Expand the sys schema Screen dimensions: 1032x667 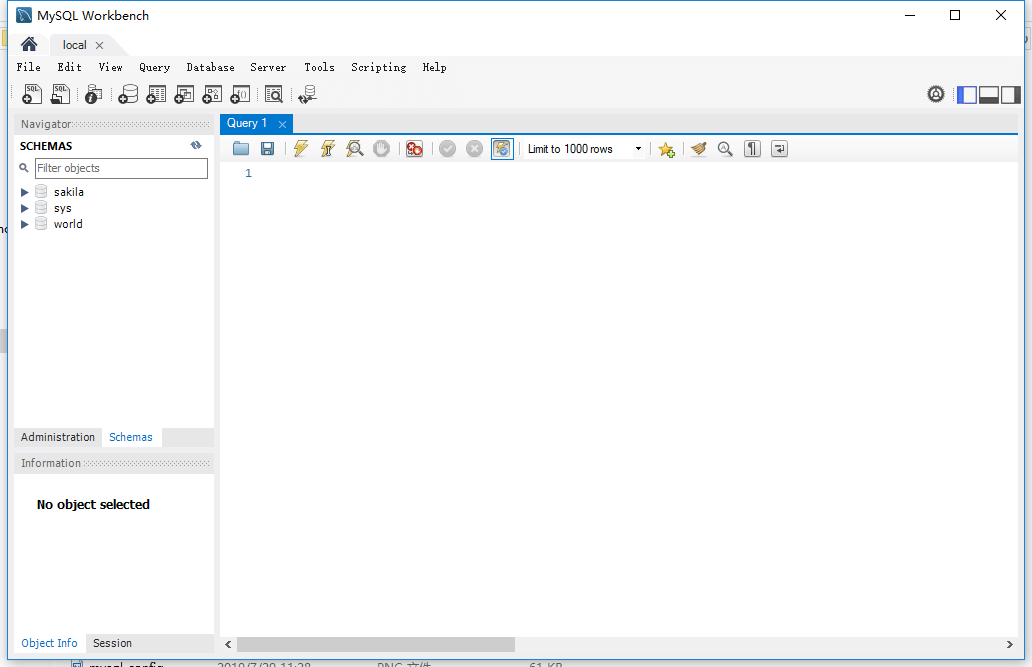coord(24,208)
